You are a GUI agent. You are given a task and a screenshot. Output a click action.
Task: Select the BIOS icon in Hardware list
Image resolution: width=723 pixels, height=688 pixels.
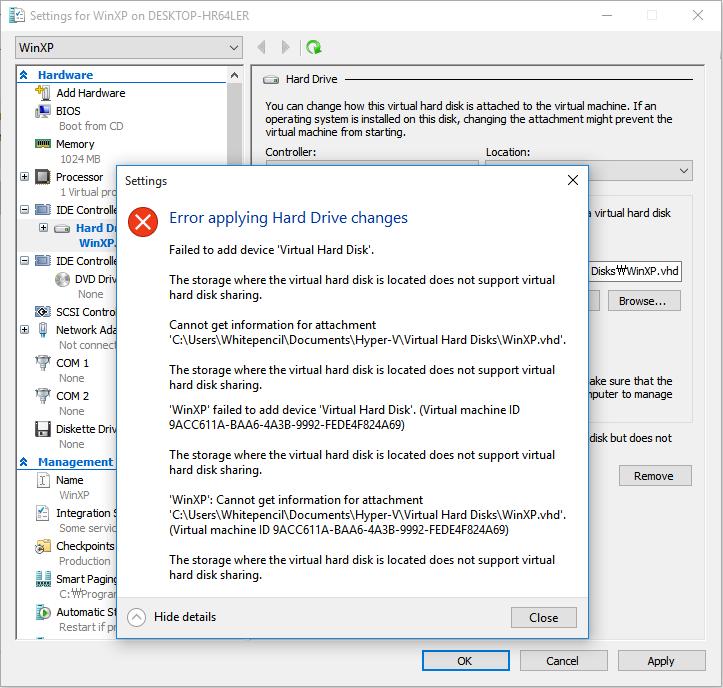tap(43, 111)
